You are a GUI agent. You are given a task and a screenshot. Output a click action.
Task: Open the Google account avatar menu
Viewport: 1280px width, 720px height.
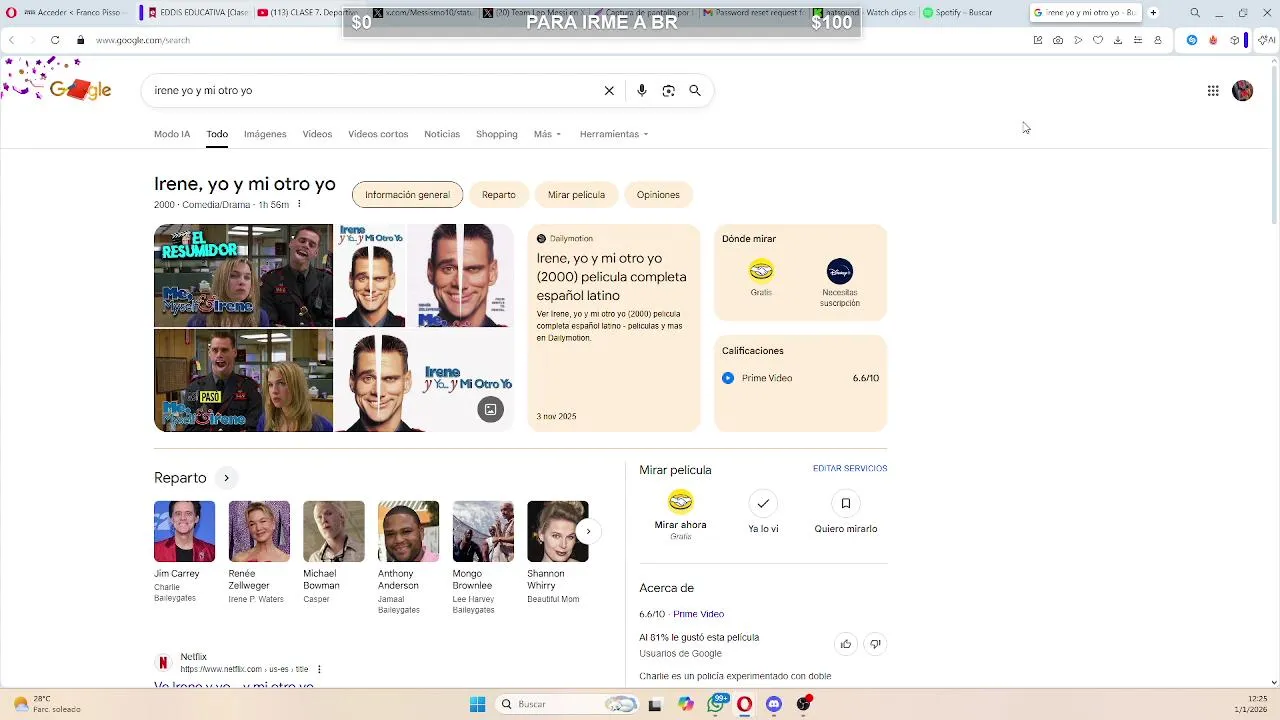click(1243, 91)
